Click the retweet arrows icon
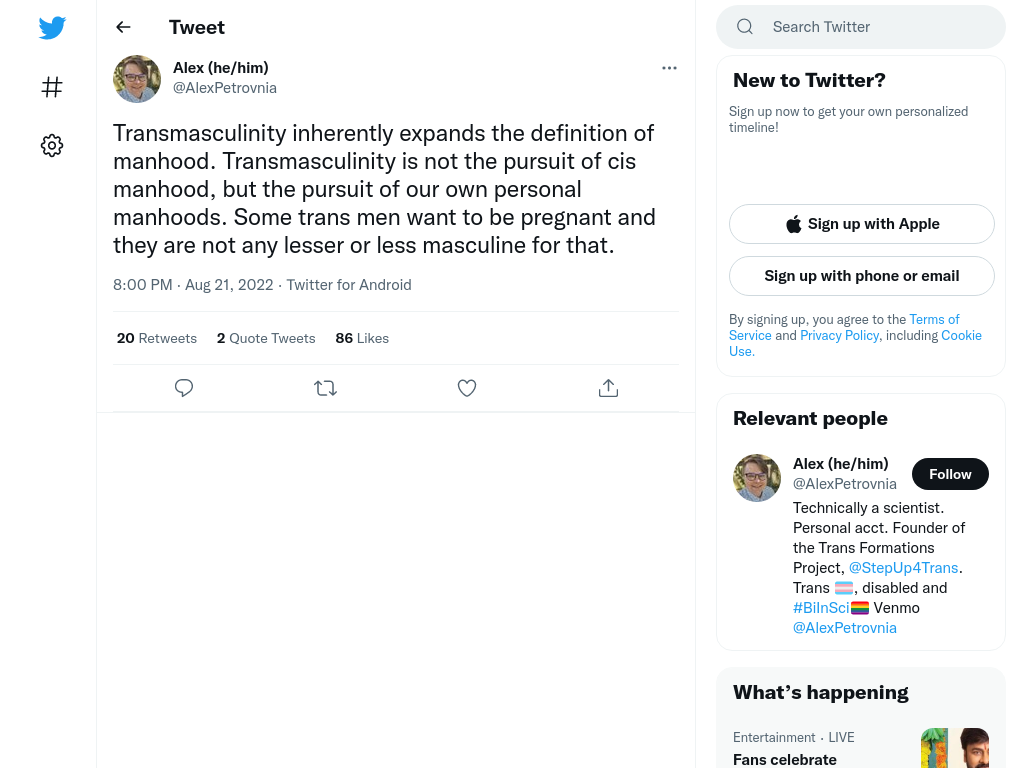This screenshot has width=1024, height=768. coord(325,388)
